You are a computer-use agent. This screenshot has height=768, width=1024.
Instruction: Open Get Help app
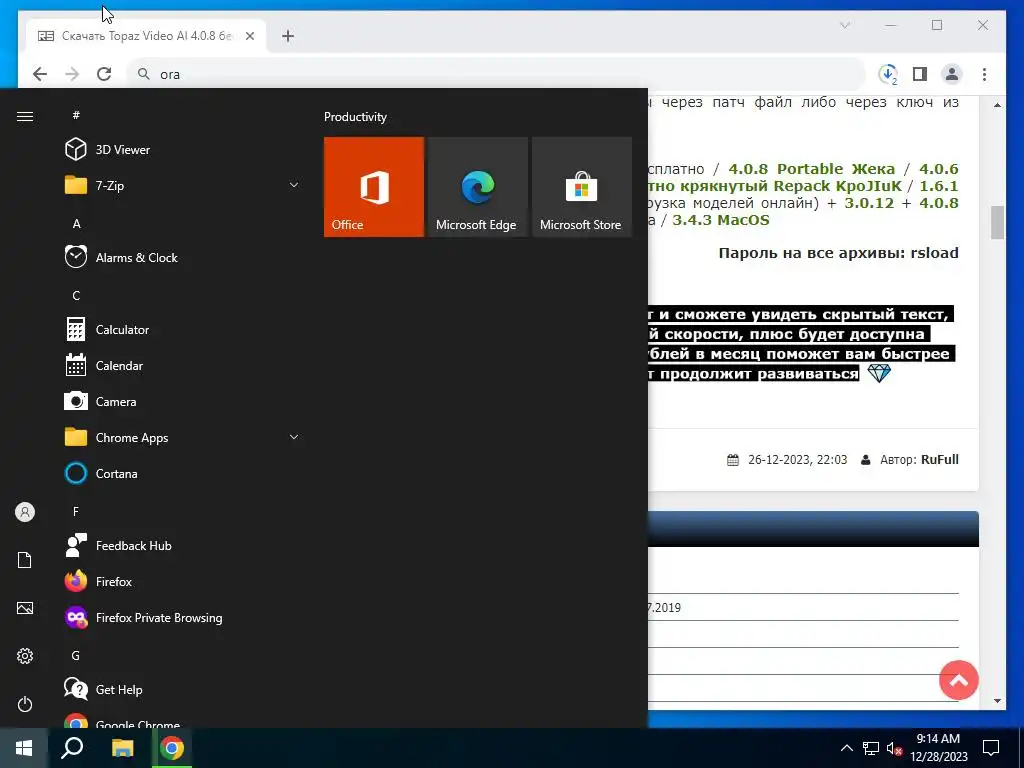pos(182,690)
